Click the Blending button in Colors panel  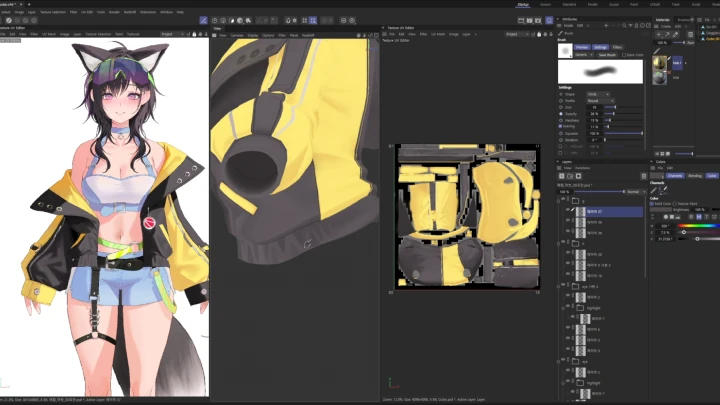coord(695,176)
